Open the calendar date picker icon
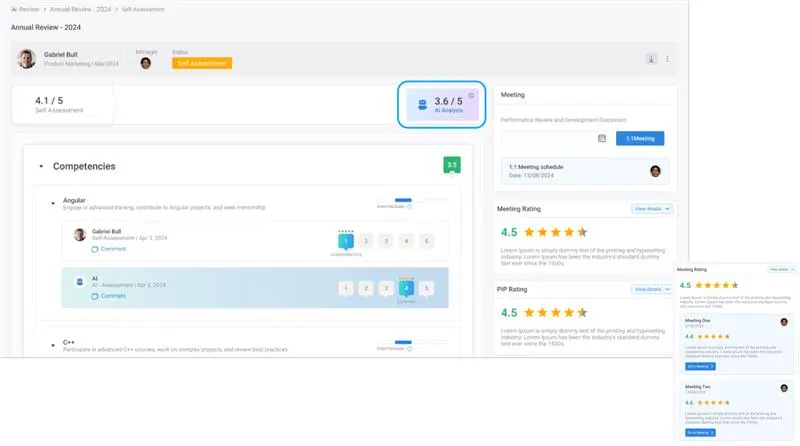The height and width of the screenshot is (446, 800). pos(602,139)
